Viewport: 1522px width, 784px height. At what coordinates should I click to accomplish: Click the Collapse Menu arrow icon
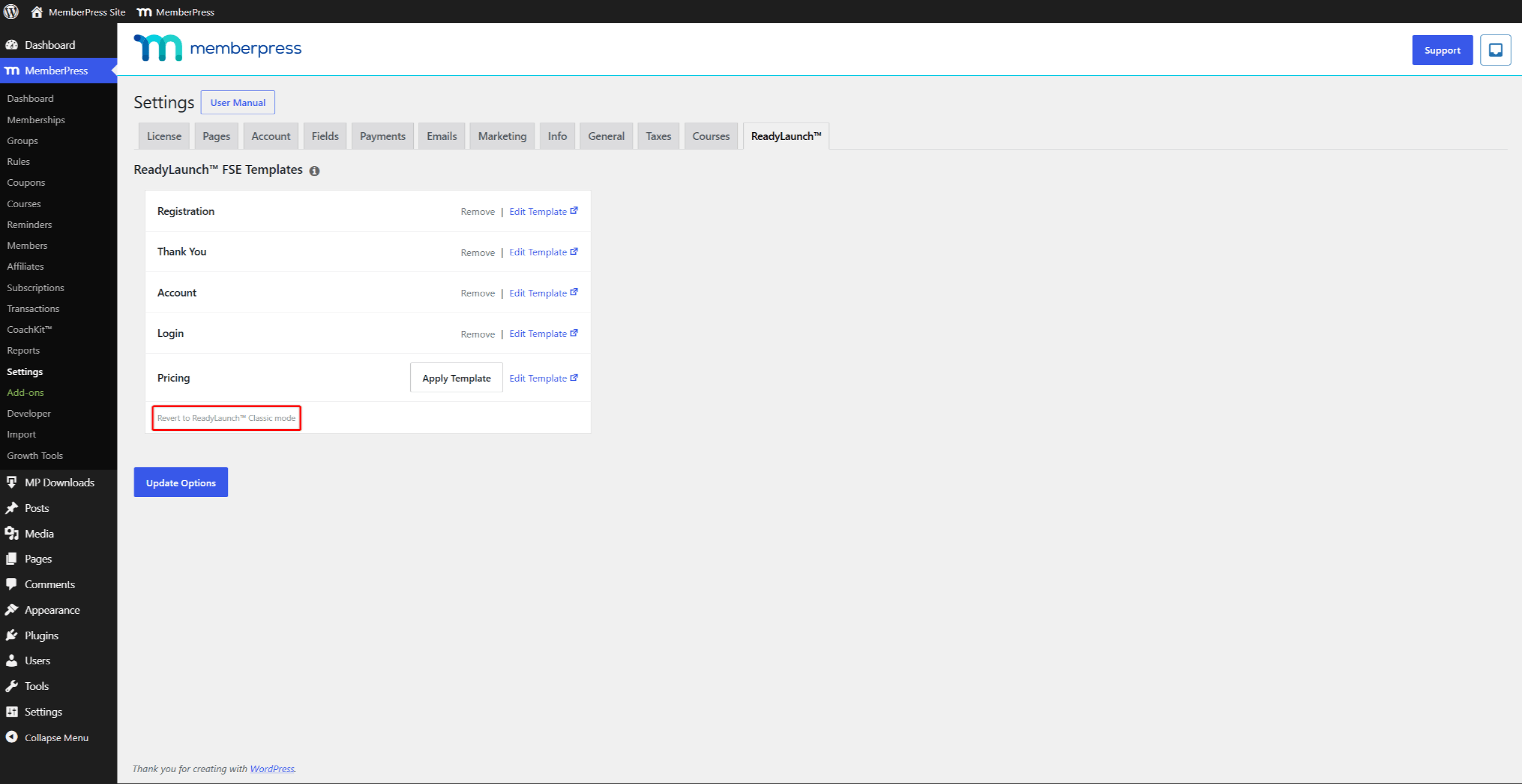click(x=12, y=737)
